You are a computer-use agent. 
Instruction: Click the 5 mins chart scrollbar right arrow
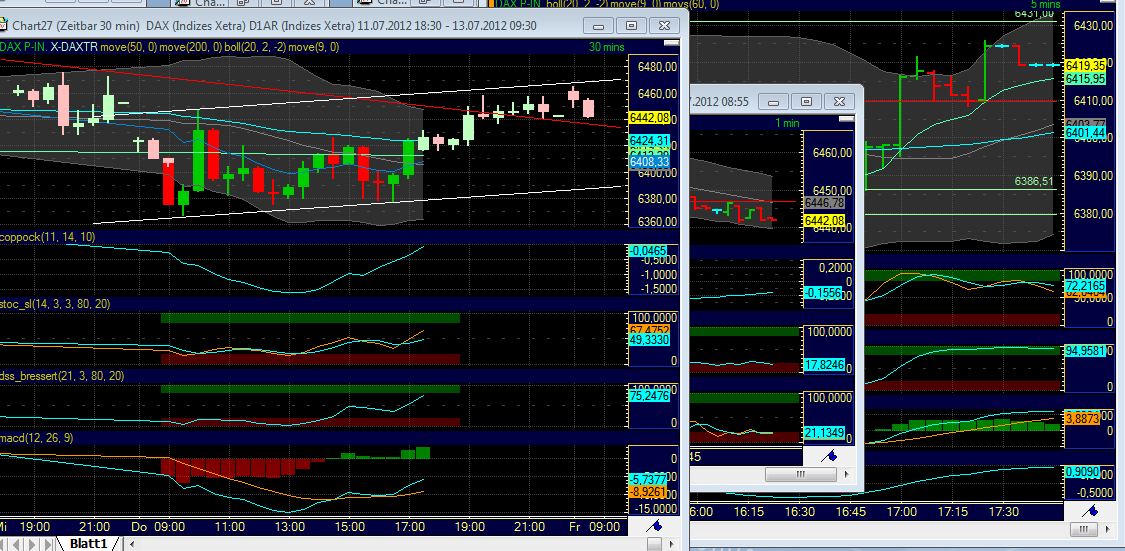(1108, 529)
